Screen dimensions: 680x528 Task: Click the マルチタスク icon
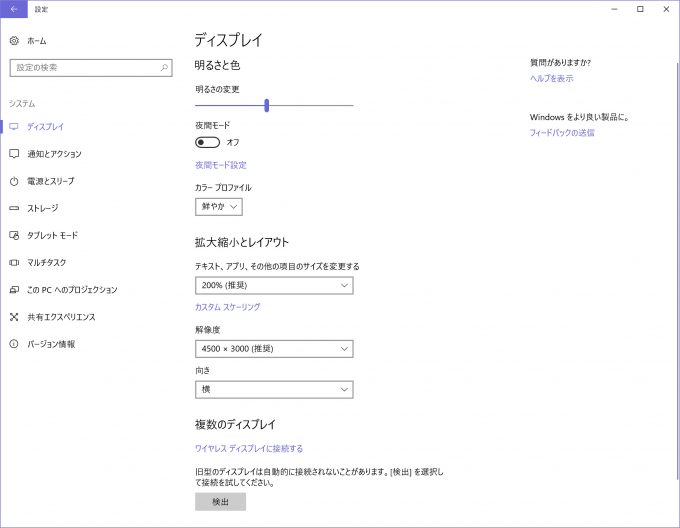pos(14,263)
